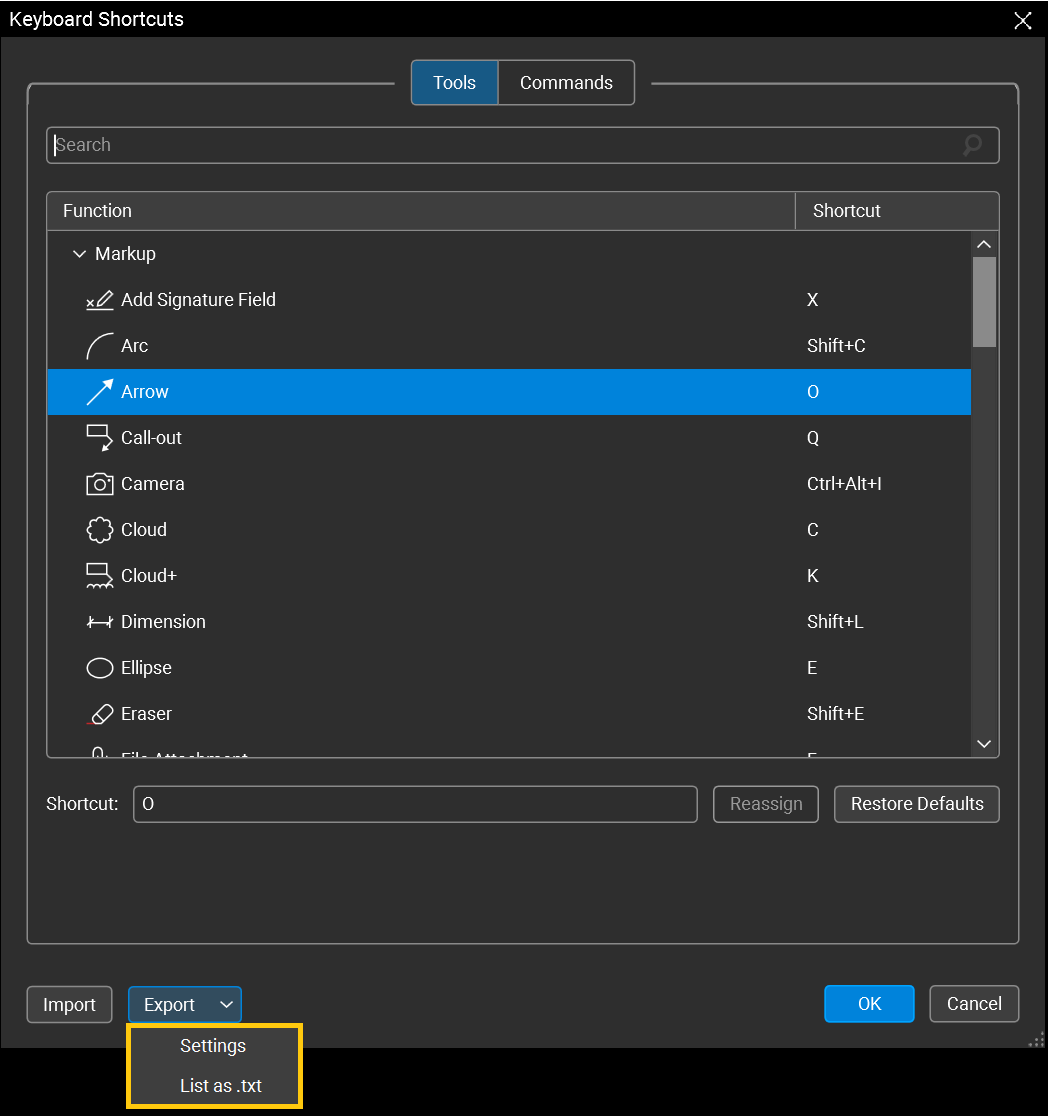
Task: Click the Arc tool icon
Action: point(97,345)
